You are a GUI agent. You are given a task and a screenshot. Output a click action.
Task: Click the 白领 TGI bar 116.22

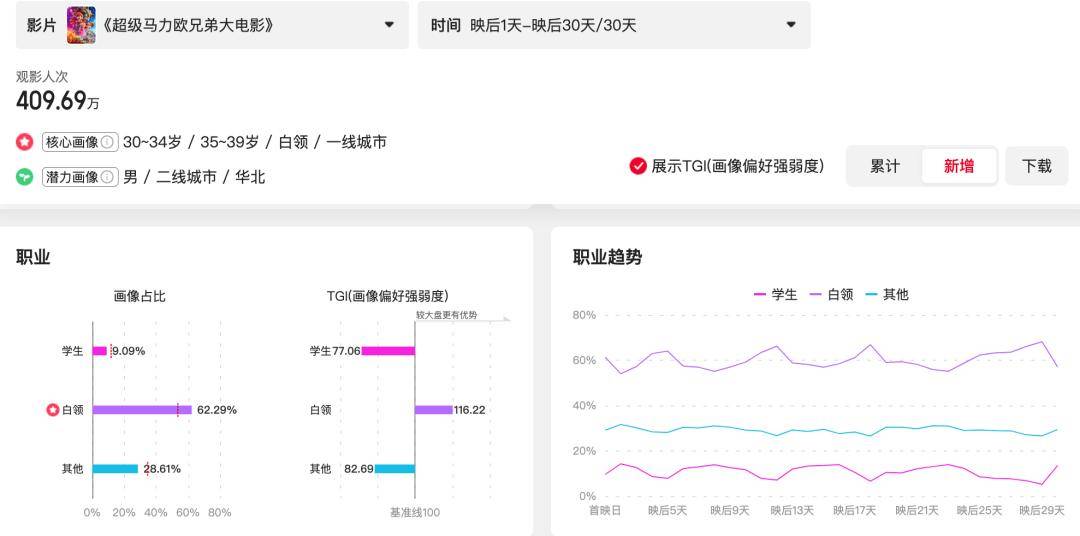point(434,410)
